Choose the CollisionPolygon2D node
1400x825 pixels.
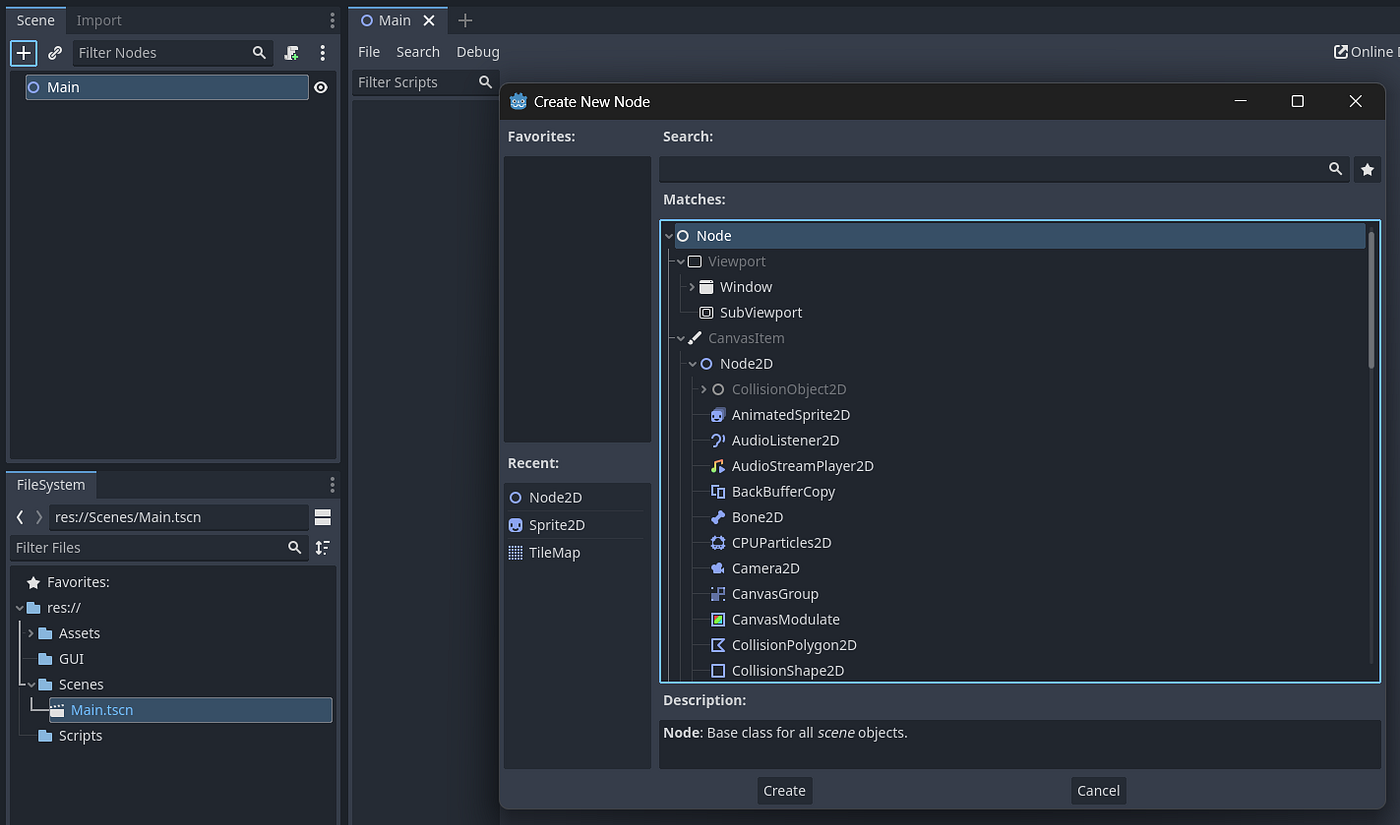click(x=794, y=645)
